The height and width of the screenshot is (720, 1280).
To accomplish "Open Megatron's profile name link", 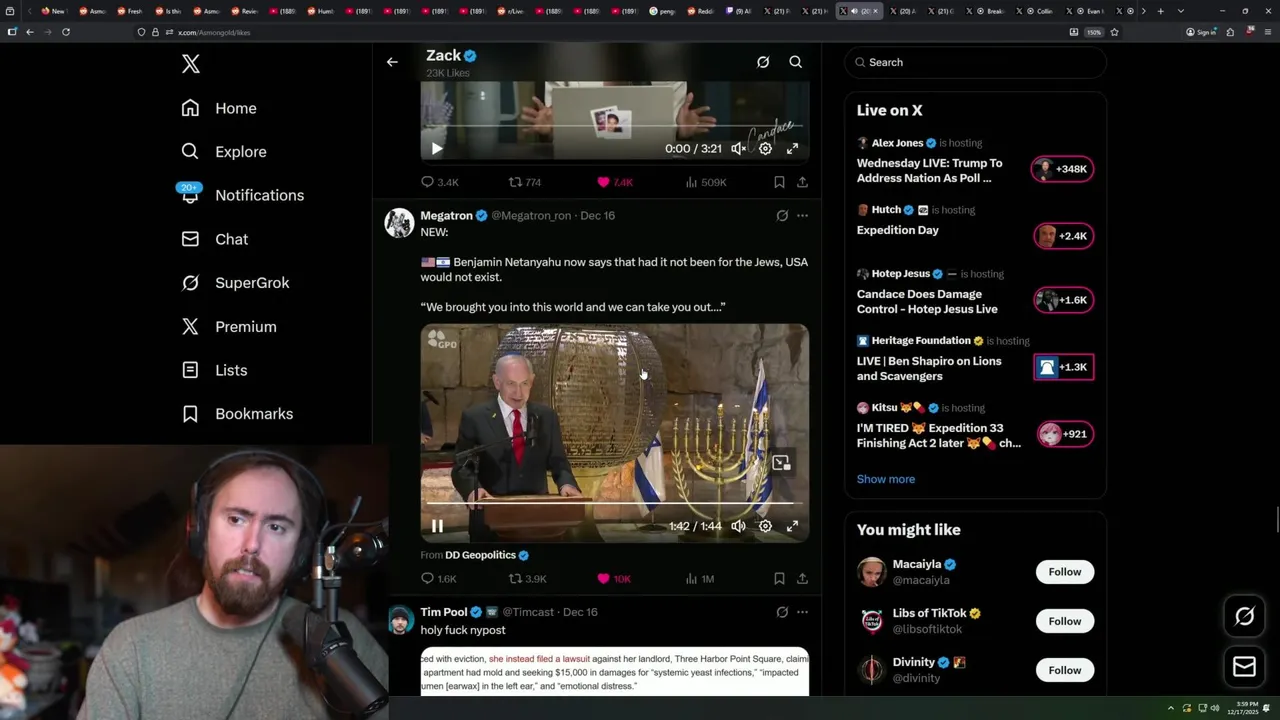I will coord(446,215).
